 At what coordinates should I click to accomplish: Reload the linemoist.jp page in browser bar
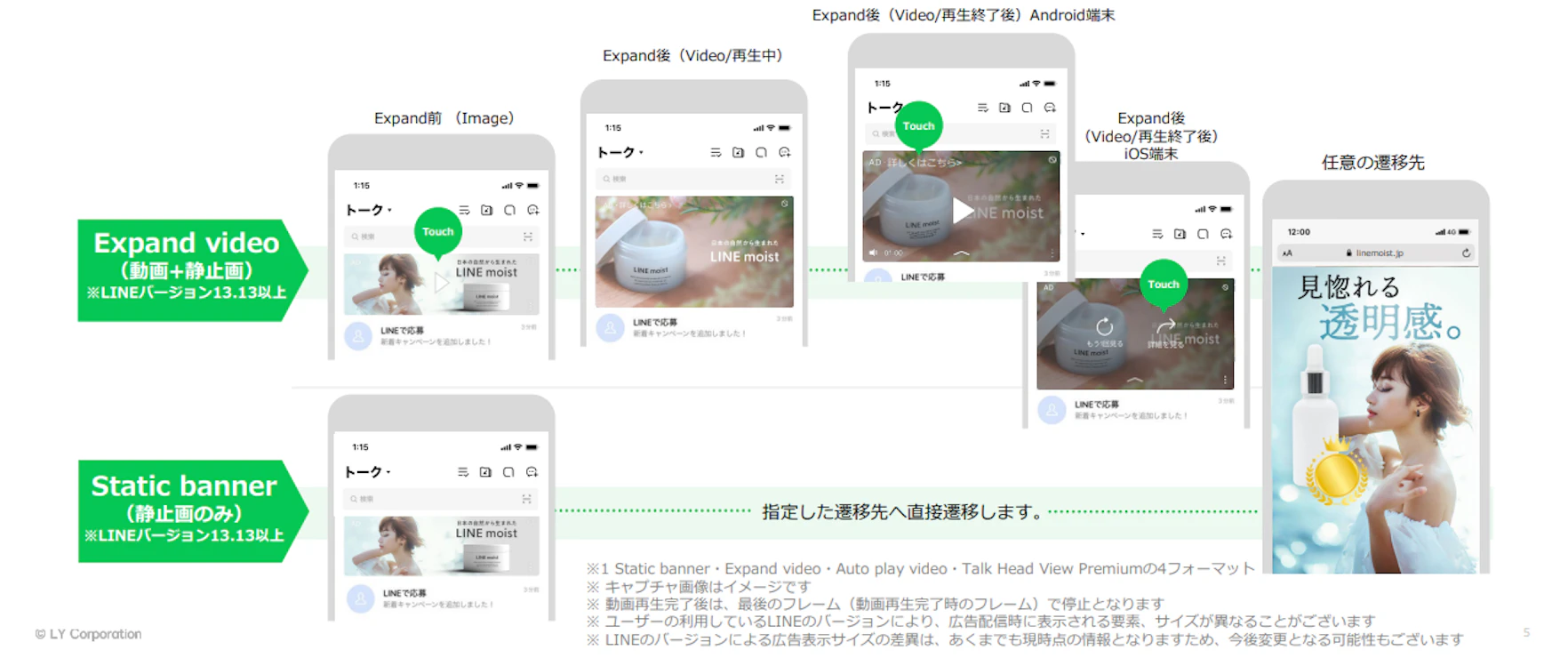(x=1466, y=253)
